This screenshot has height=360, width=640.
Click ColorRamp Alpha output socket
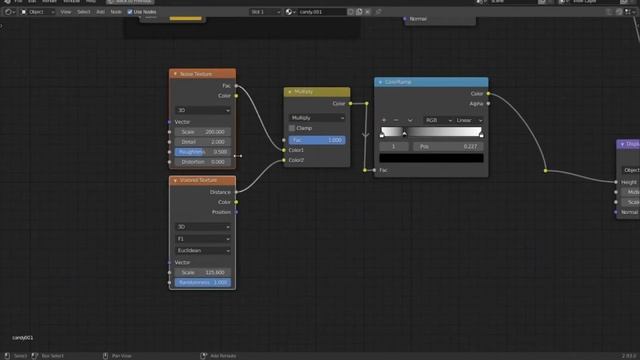tap(488, 104)
